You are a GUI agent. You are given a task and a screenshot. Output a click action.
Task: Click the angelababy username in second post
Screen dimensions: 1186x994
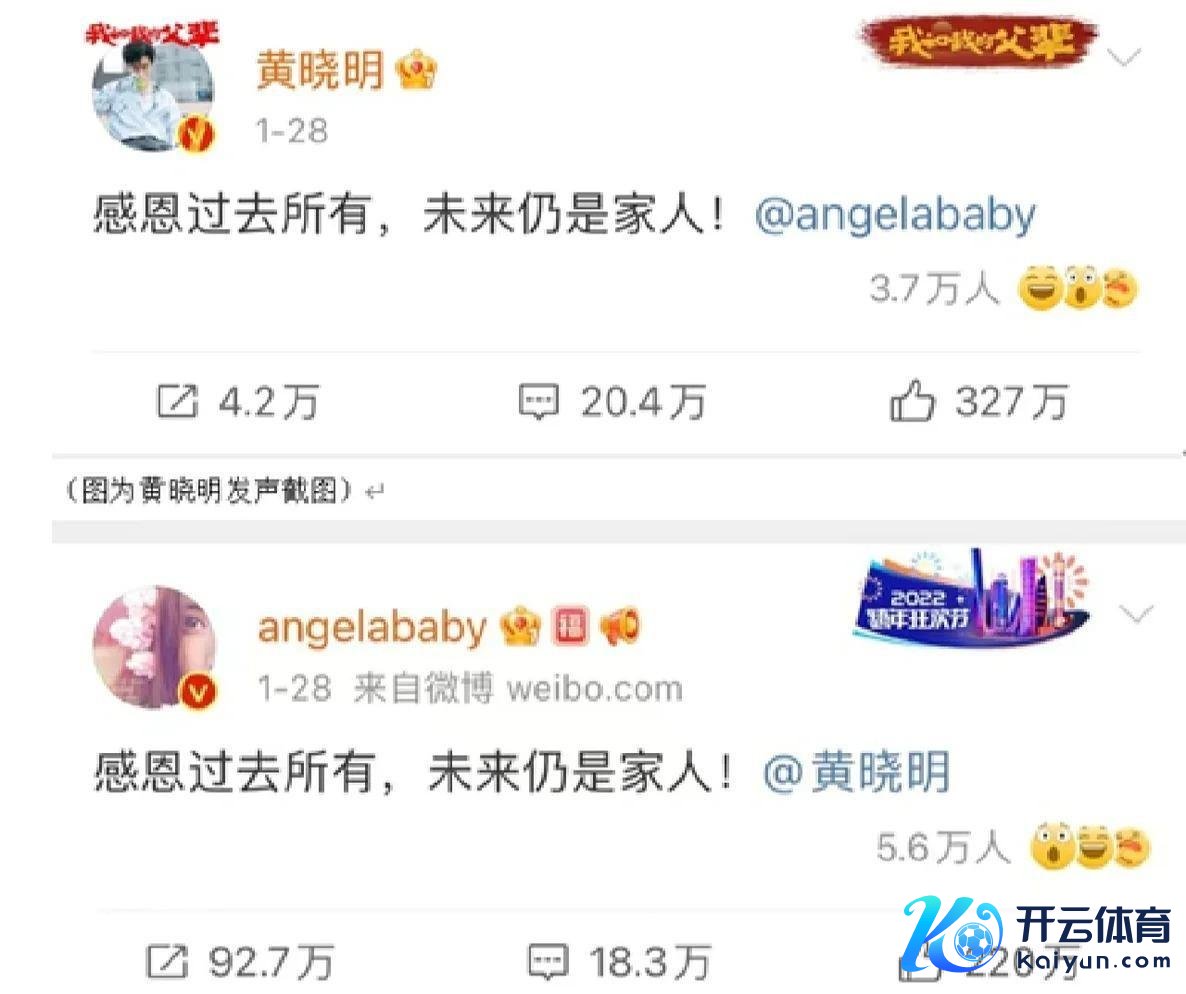tap(371, 628)
